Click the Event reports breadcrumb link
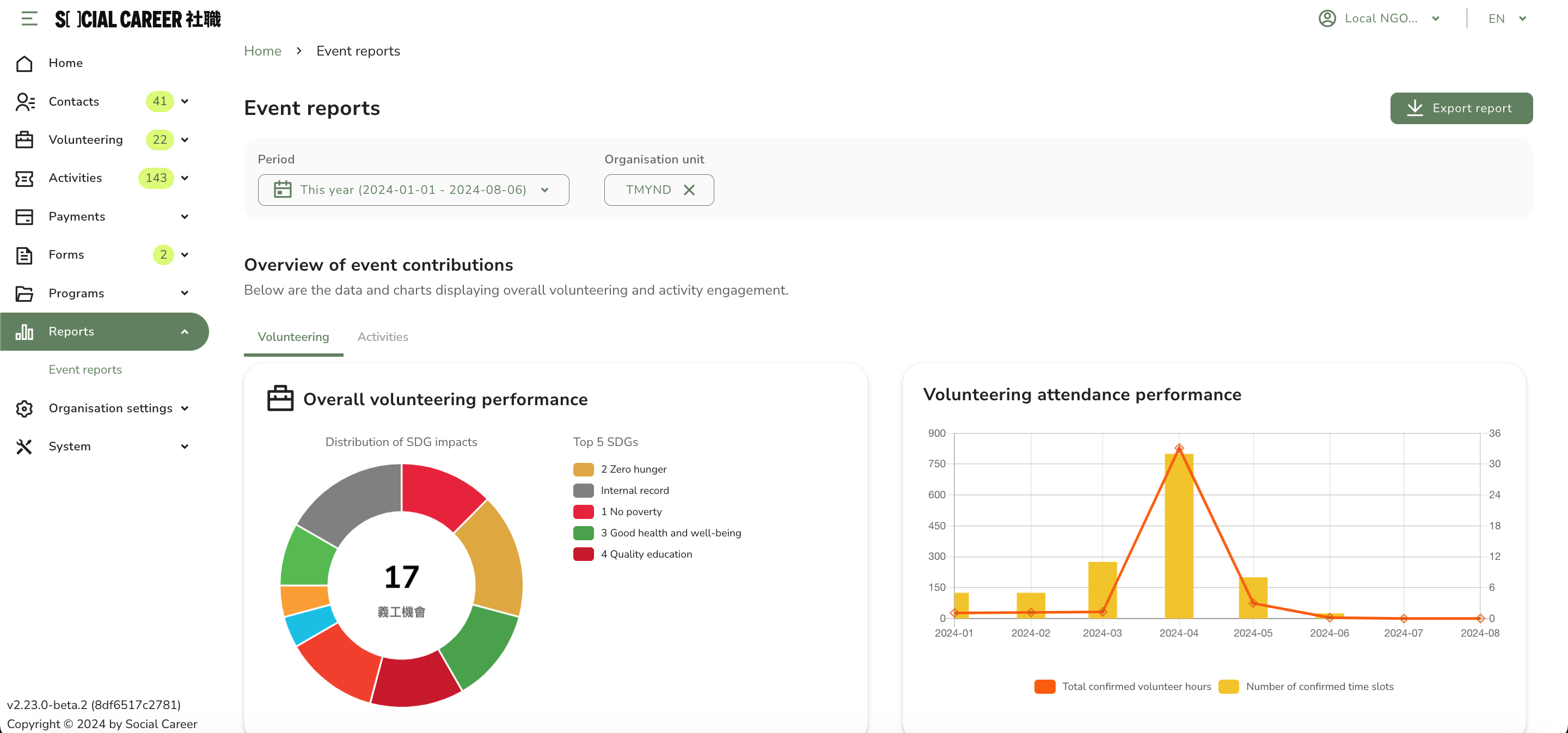The width and height of the screenshot is (1568, 733). coord(358,51)
